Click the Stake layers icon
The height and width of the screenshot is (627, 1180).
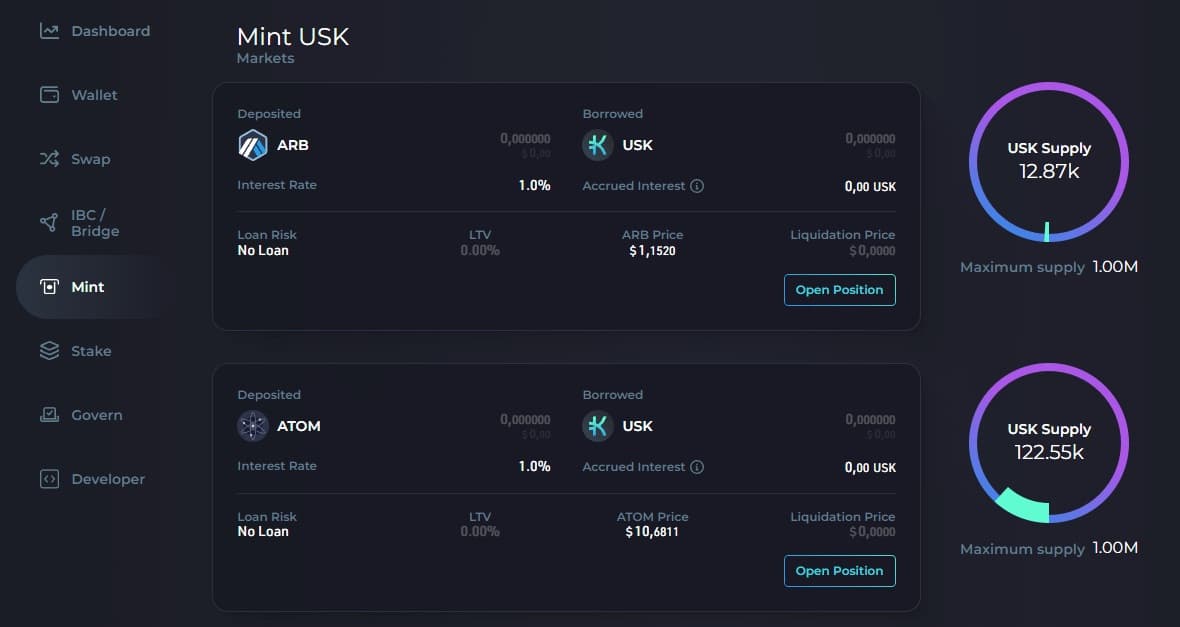pyautogui.click(x=49, y=351)
